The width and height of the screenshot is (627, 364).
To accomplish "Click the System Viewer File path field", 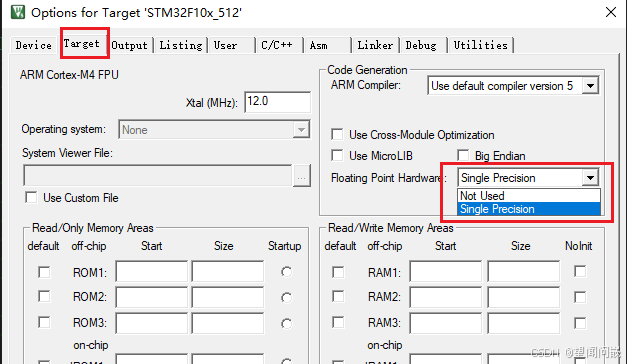I will coord(158,175).
